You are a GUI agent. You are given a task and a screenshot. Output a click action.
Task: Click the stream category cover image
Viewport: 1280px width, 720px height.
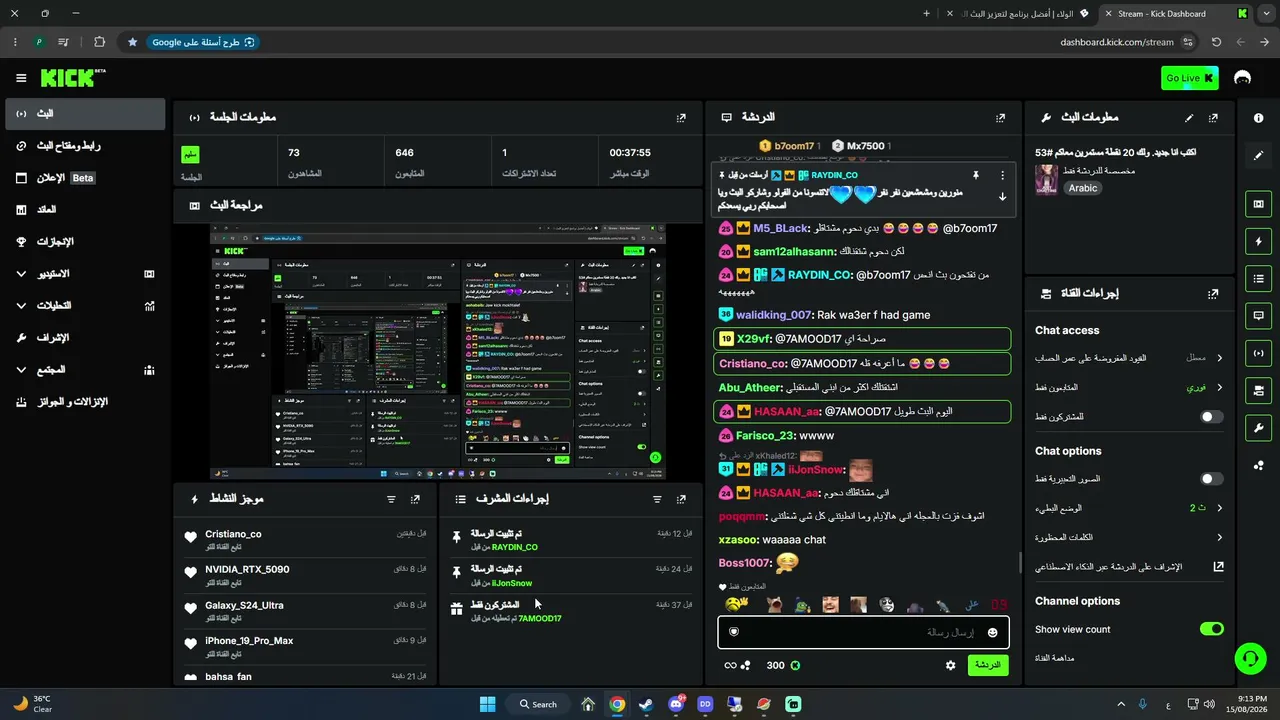[1046, 179]
